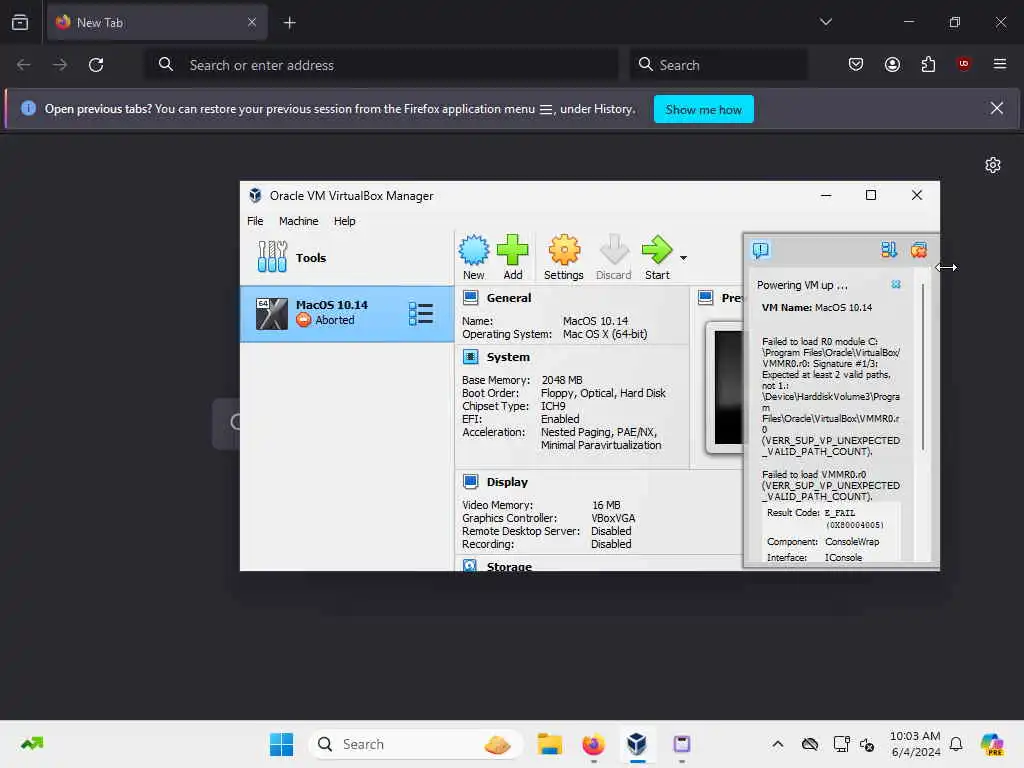
Task: Select the Tools item in the sidebar
Action: pos(347,257)
